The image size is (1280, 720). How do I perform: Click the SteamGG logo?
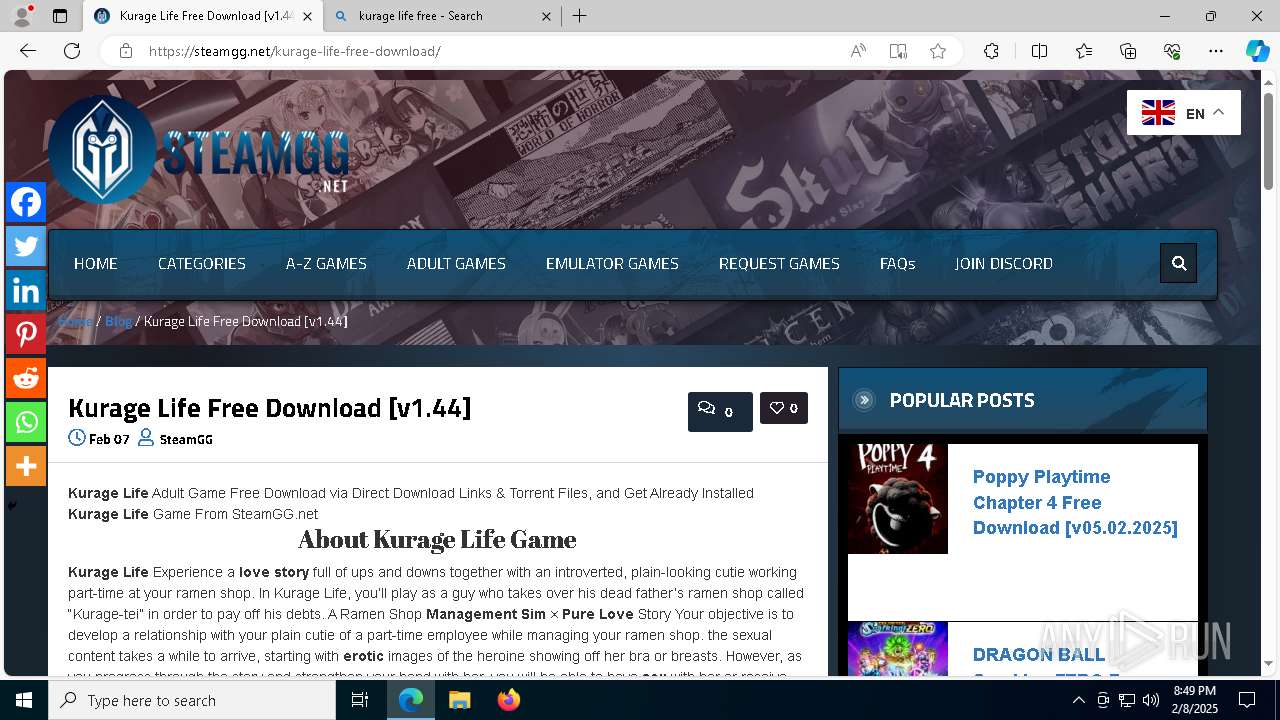198,150
